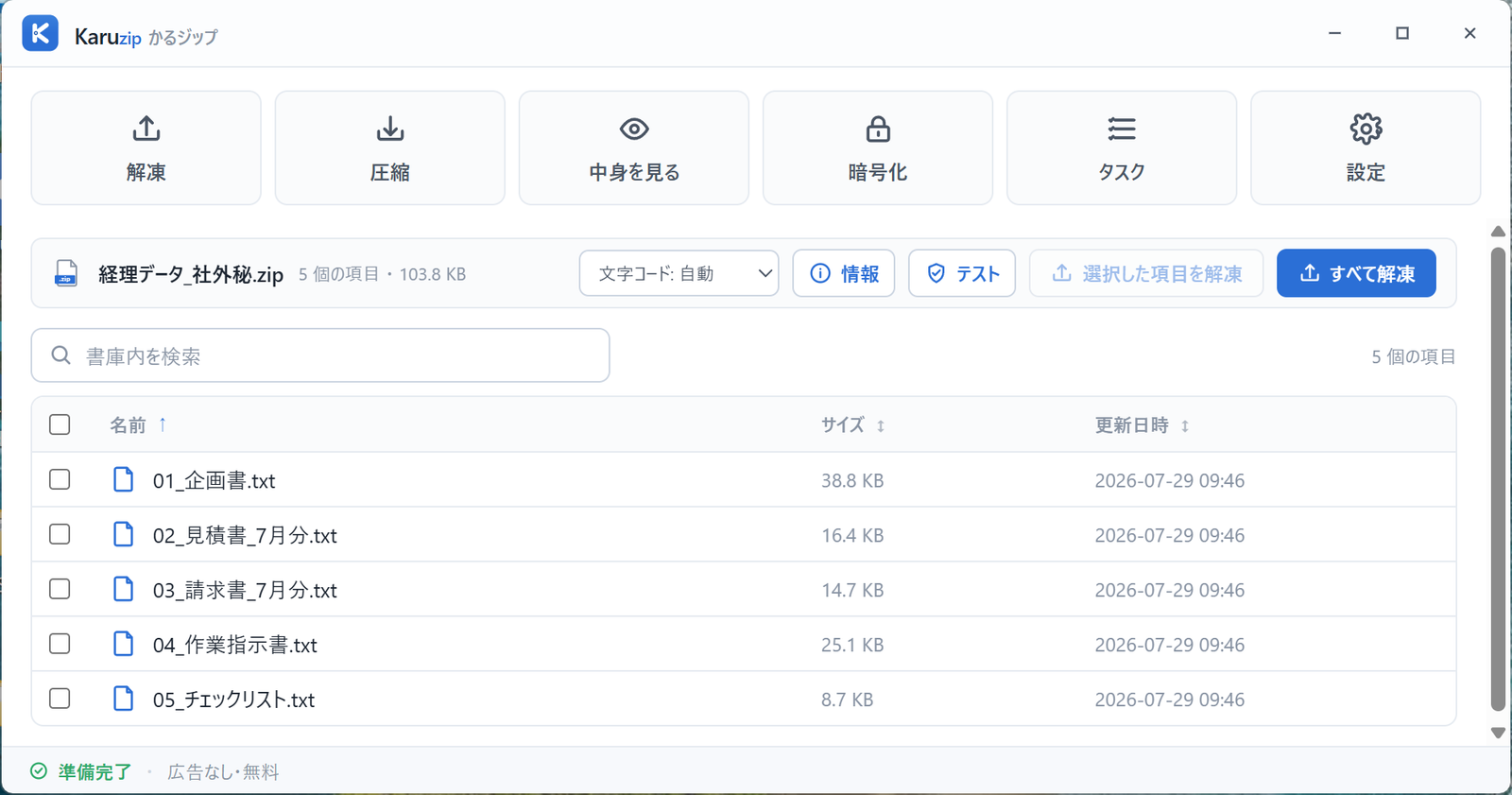Check the box for 05_チェックリスト.txt

[x=60, y=699]
